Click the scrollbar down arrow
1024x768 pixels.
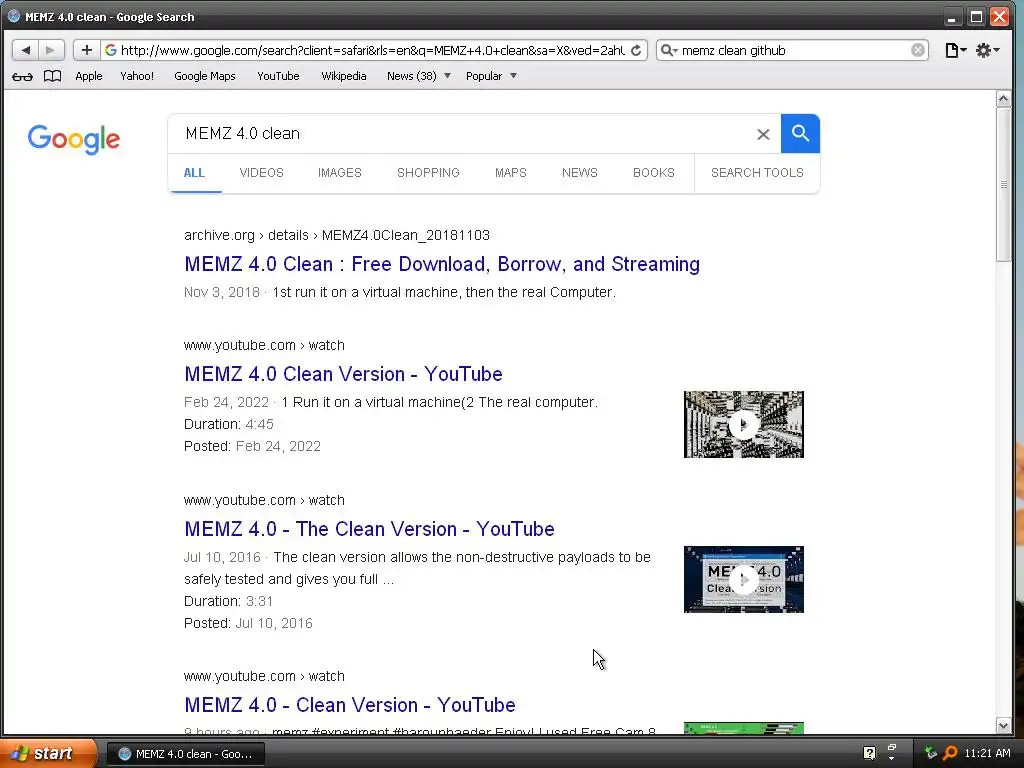[1003, 725]
